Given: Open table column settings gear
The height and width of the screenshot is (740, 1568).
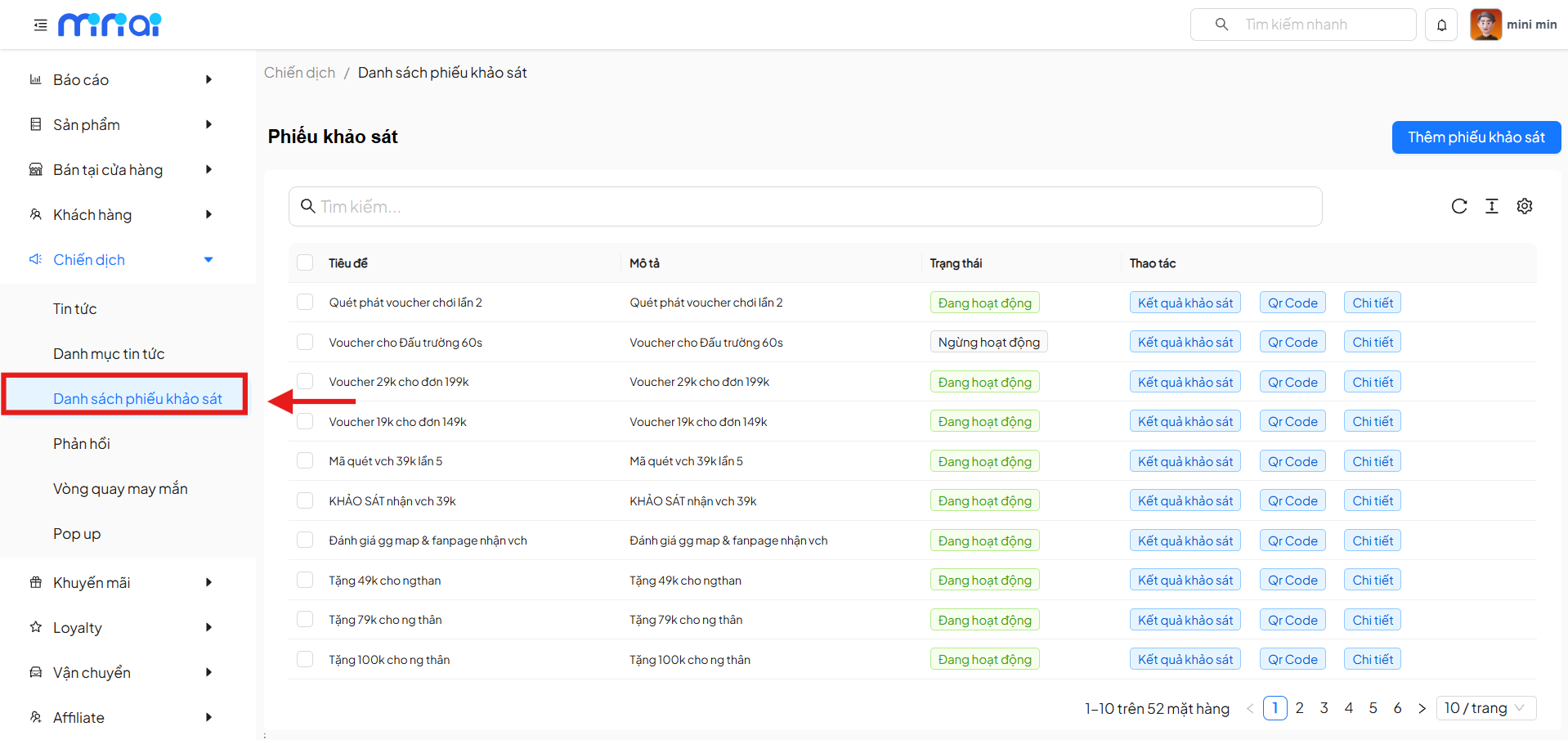Looking at the screenshot, I should (x=1524, y=206).
